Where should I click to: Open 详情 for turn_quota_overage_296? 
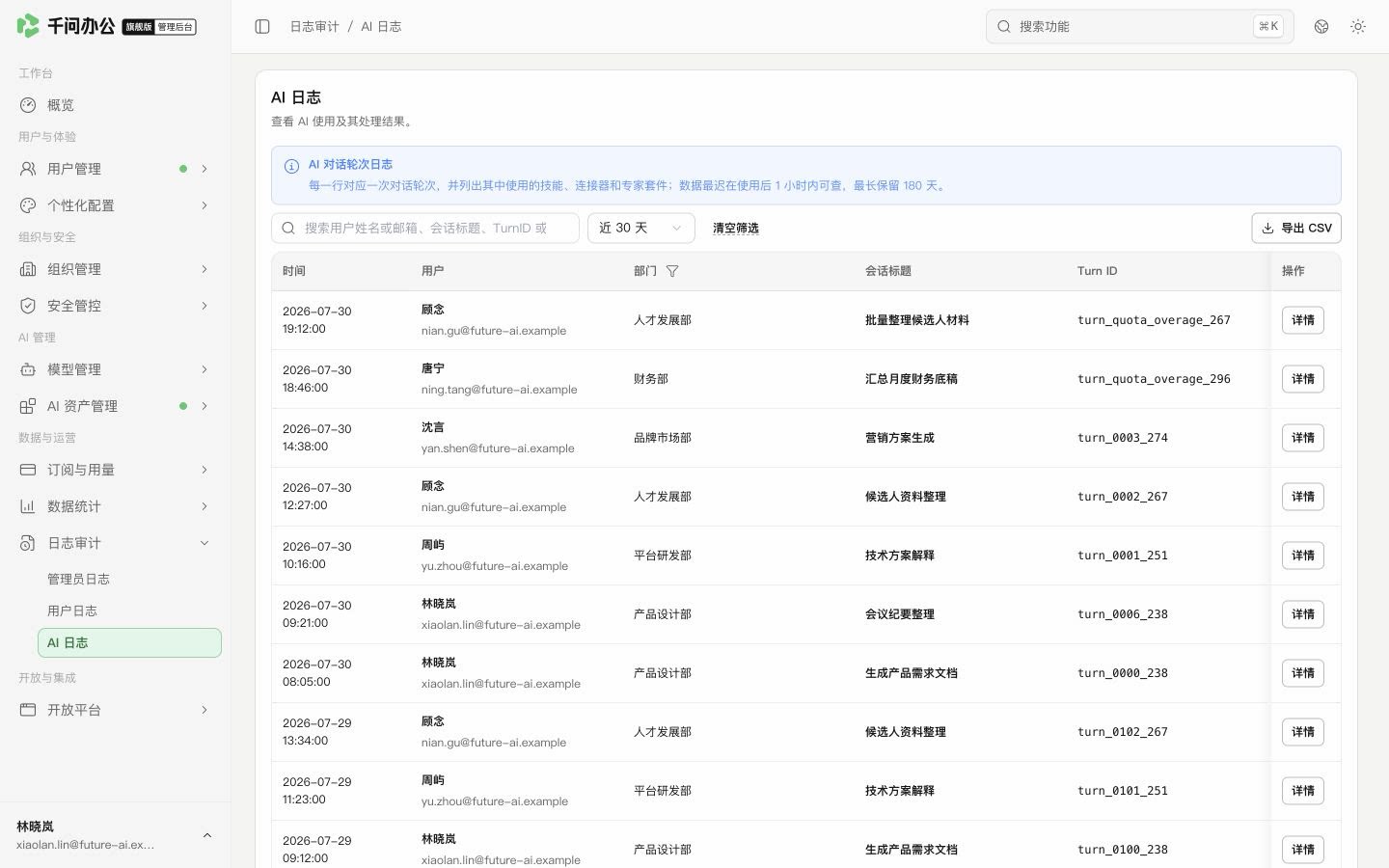[1303, 379]
